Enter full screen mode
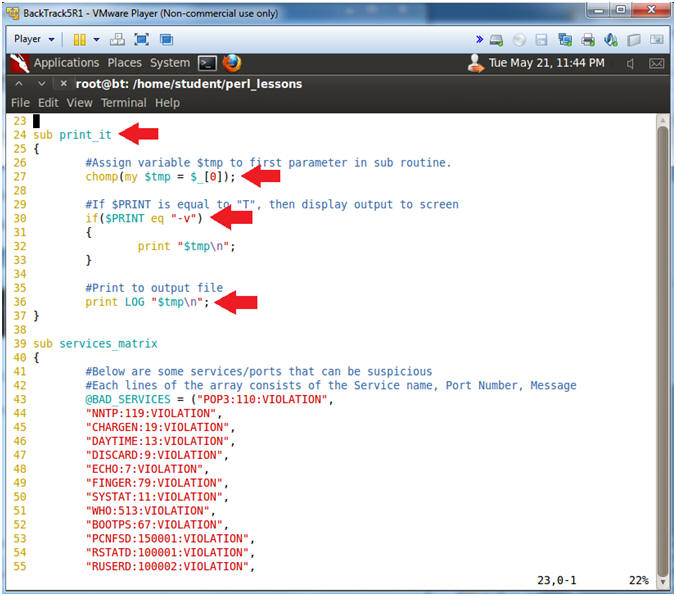 [x=142, y=40]
